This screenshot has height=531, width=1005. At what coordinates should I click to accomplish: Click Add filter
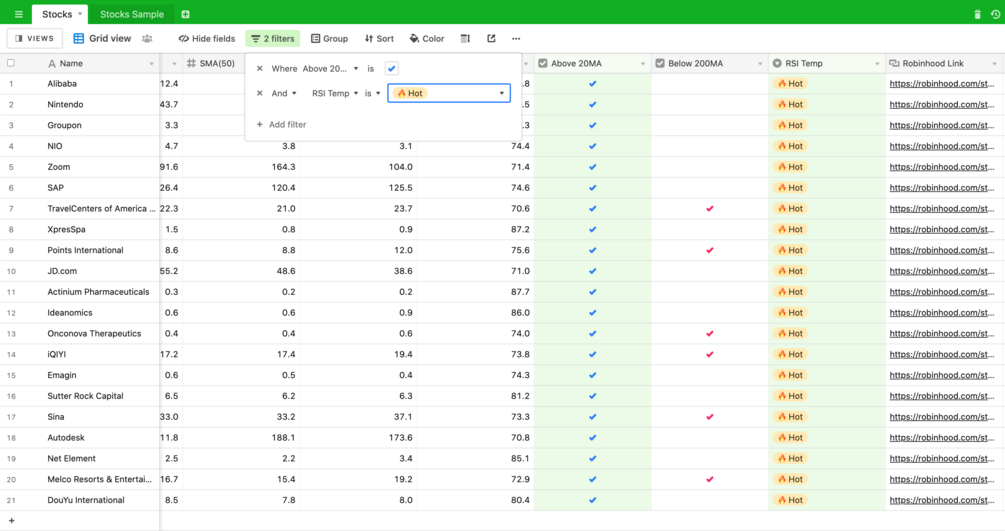click(x=281, y=124)
